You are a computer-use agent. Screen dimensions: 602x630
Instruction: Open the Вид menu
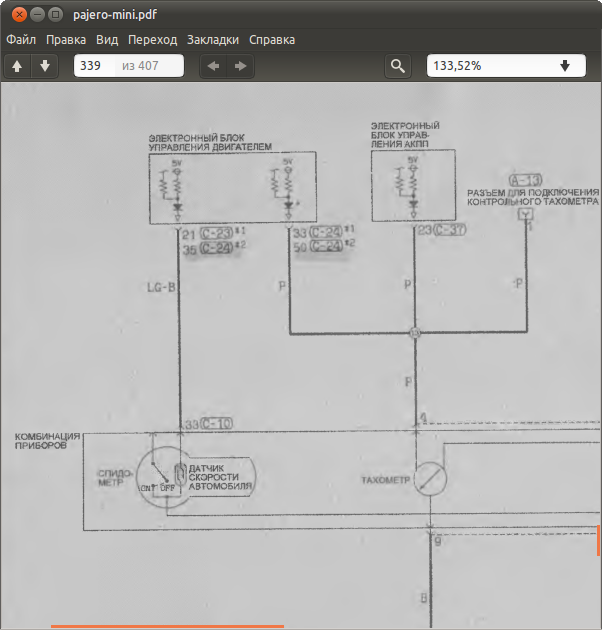click(x=107, y=40)
